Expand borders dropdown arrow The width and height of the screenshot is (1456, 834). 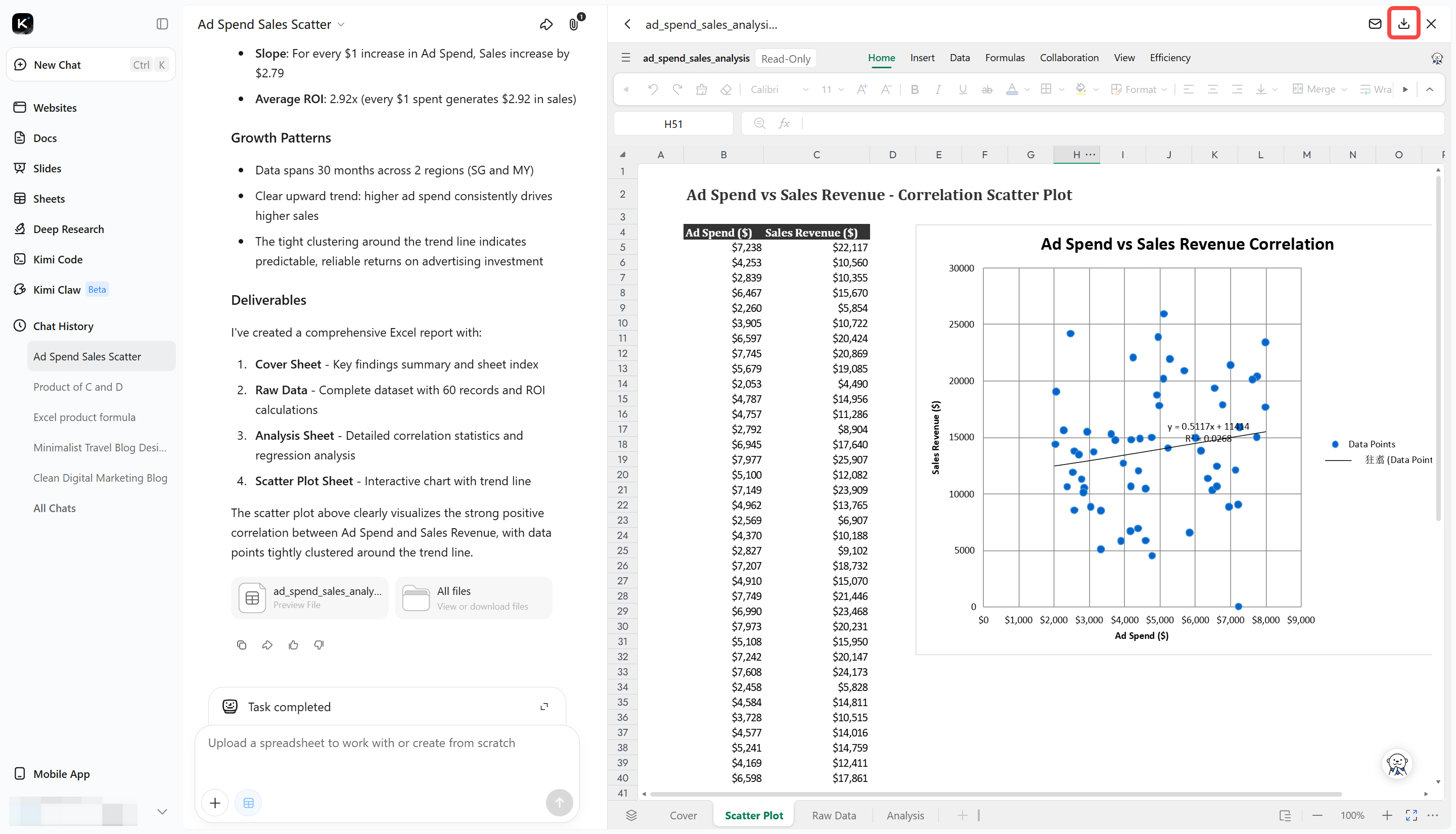pyautogui.click(x=1061, y=90)
